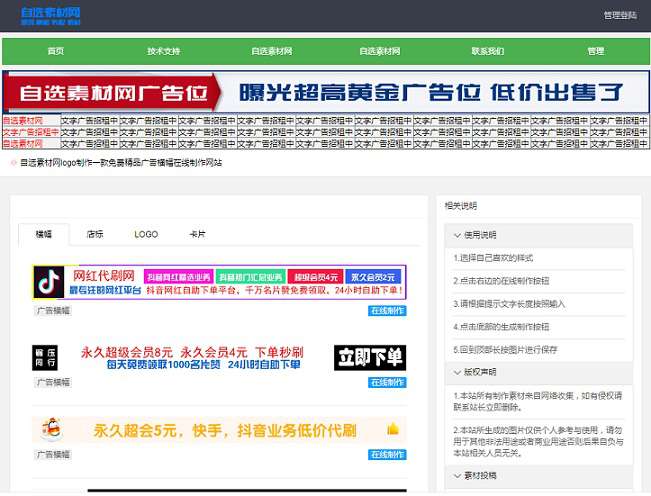Collapse the 版权声明 section
651x496 pixels.
539,372
